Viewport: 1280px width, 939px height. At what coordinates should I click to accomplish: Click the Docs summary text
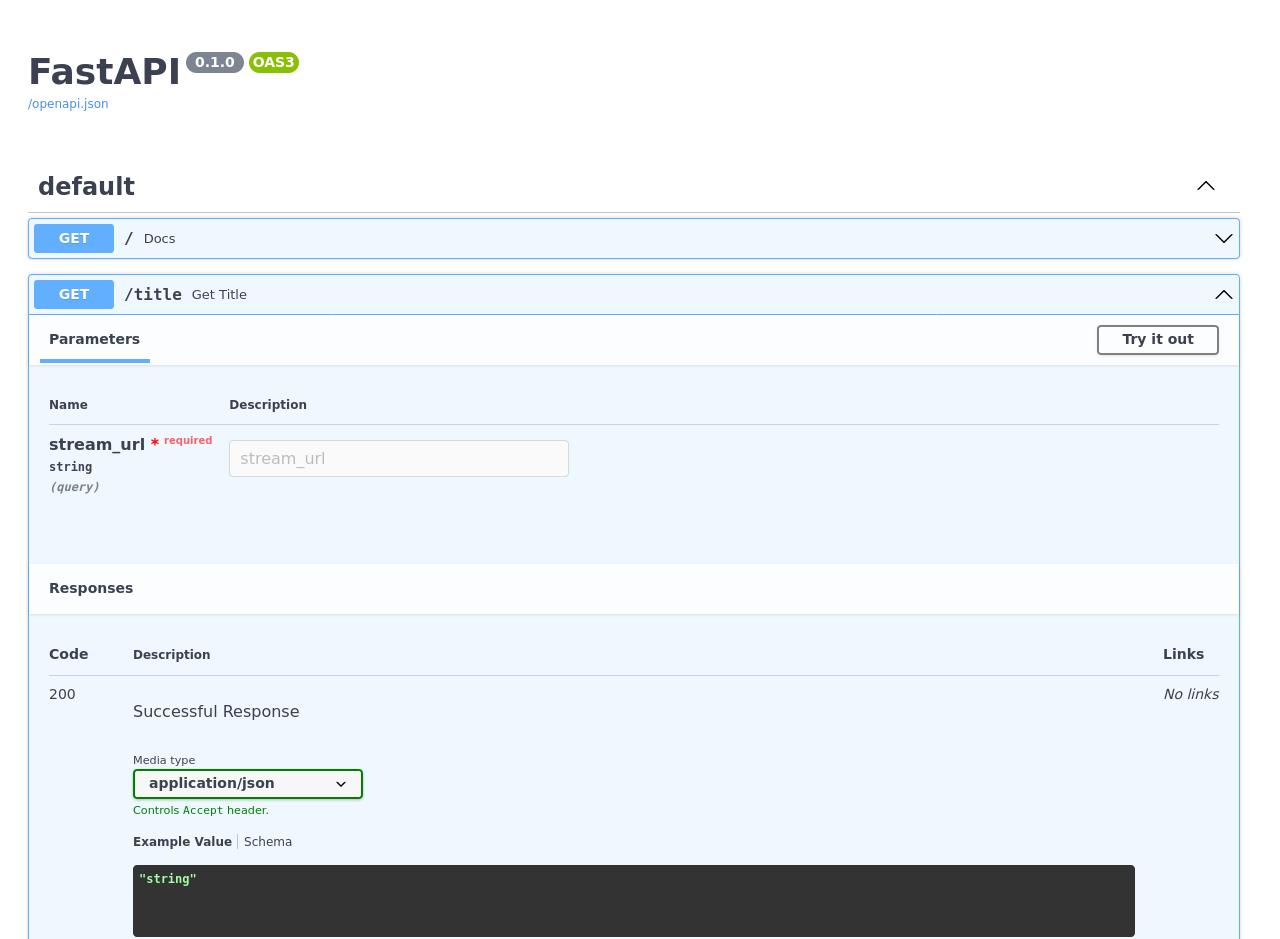(159, 239)
